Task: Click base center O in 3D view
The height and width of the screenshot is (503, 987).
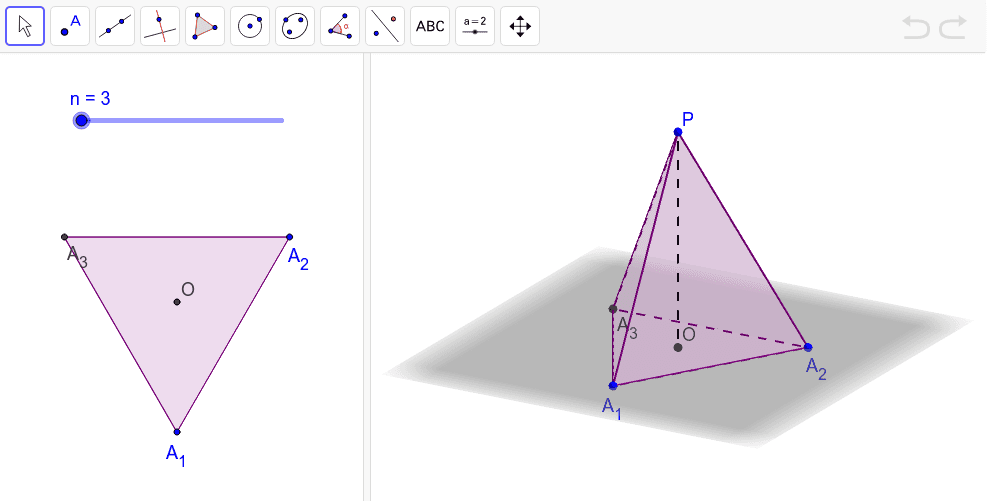Action: click(x=678, y=347)
